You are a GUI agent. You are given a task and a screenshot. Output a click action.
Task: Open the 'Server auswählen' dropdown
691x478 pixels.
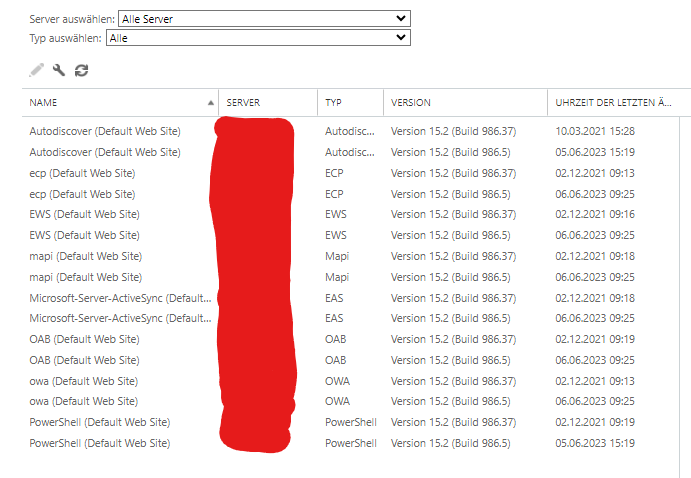(264, 19)
